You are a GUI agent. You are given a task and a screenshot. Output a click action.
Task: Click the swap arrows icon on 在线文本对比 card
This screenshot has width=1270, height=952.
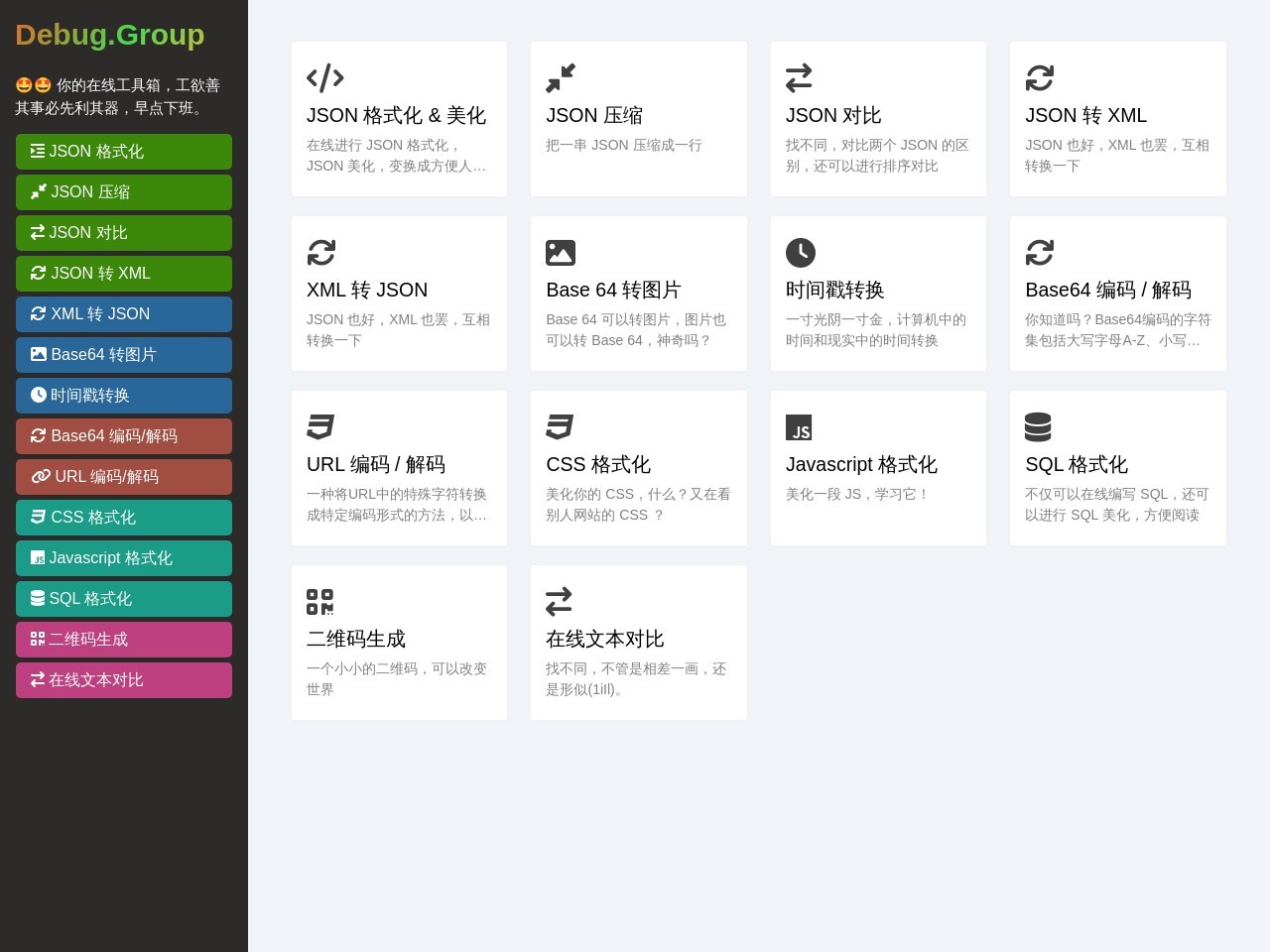click(559, 601)
